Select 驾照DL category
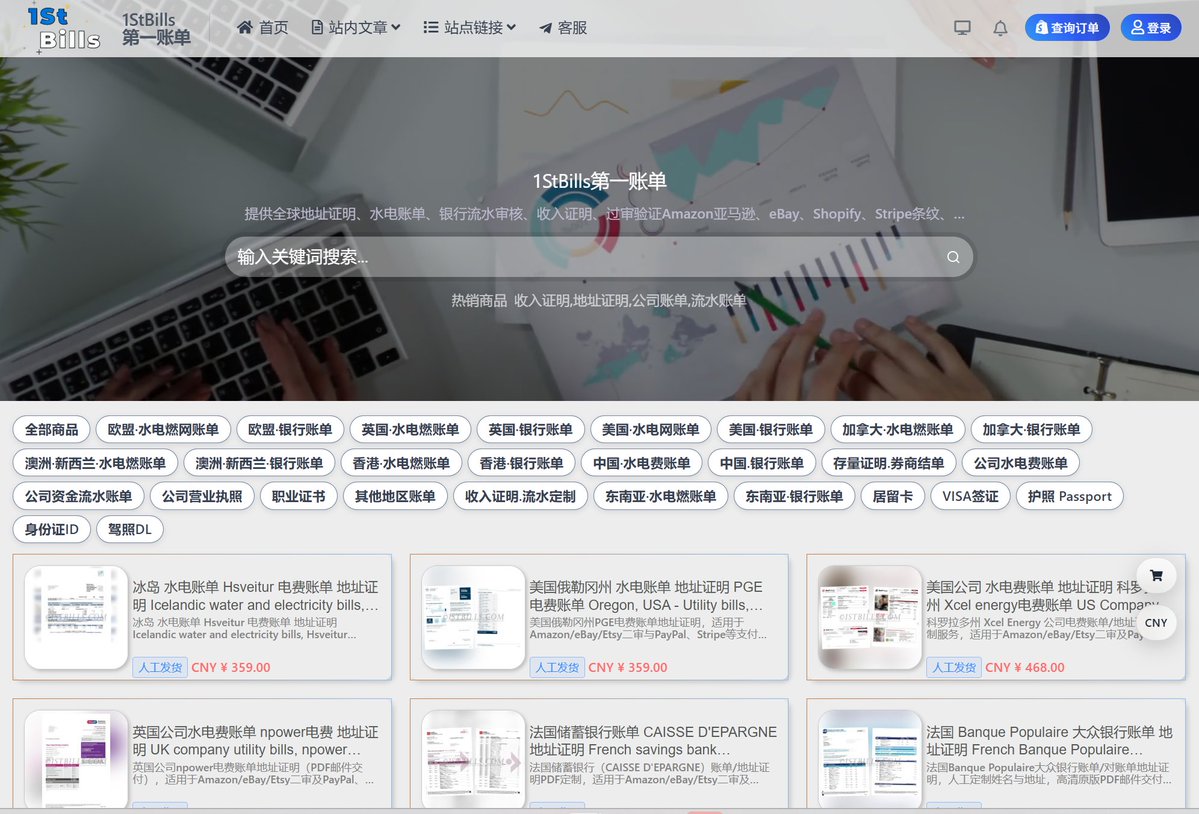This screenshot has height=814, width=1199. (x=130, y=529)
